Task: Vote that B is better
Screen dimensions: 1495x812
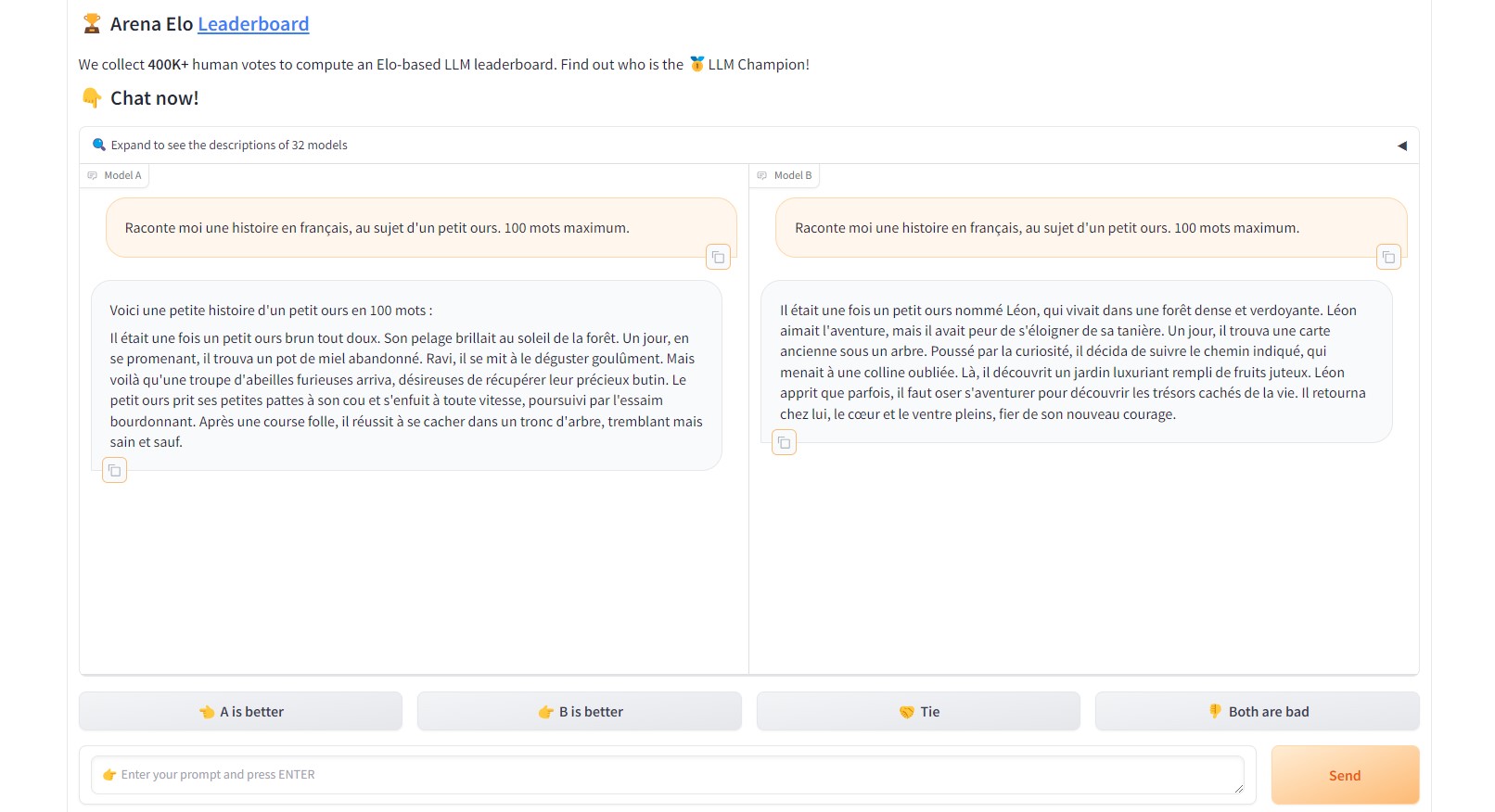Action: click(x=580, y=712)
